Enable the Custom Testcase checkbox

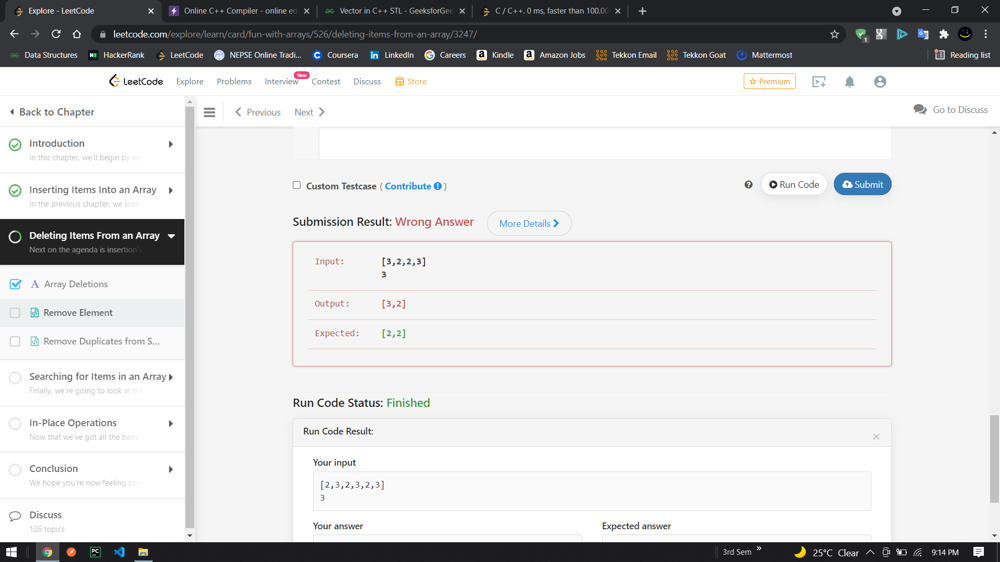click(x=297, y=185)
